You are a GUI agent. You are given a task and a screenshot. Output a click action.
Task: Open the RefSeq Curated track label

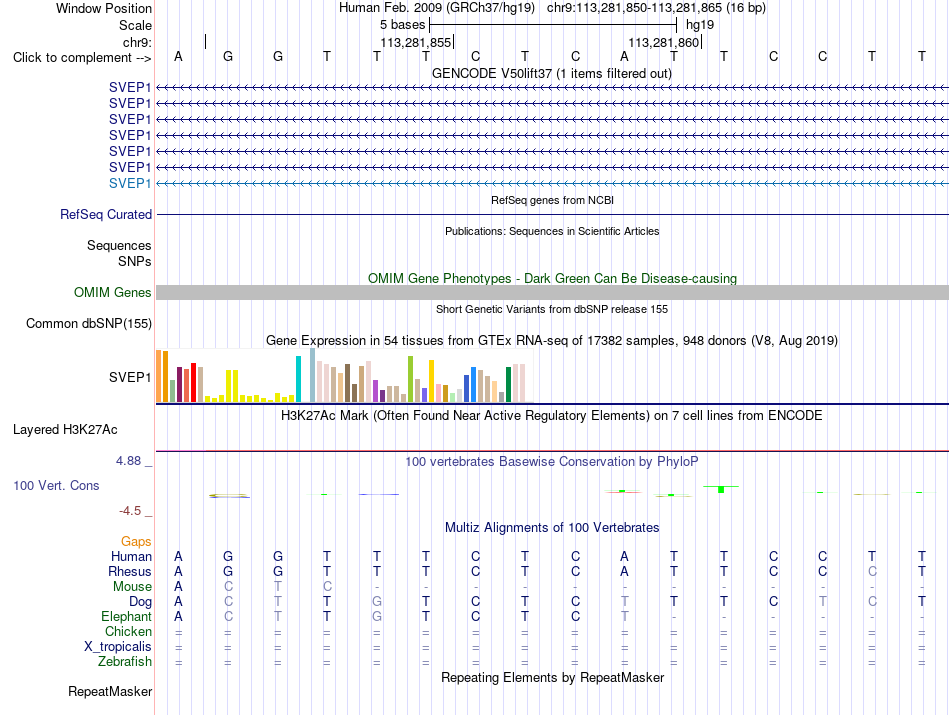(106, 214)
